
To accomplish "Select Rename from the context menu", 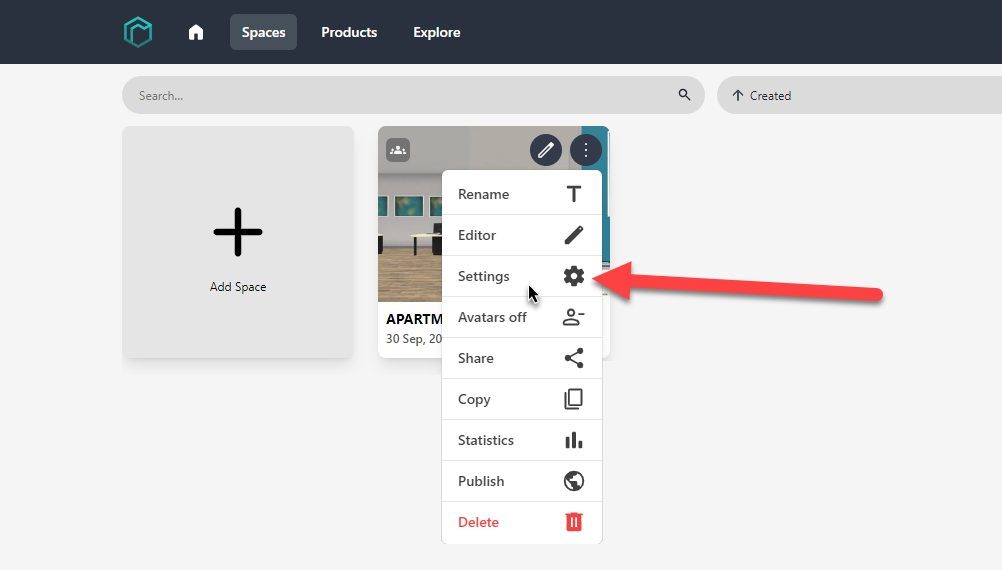I will pos(483,194).
